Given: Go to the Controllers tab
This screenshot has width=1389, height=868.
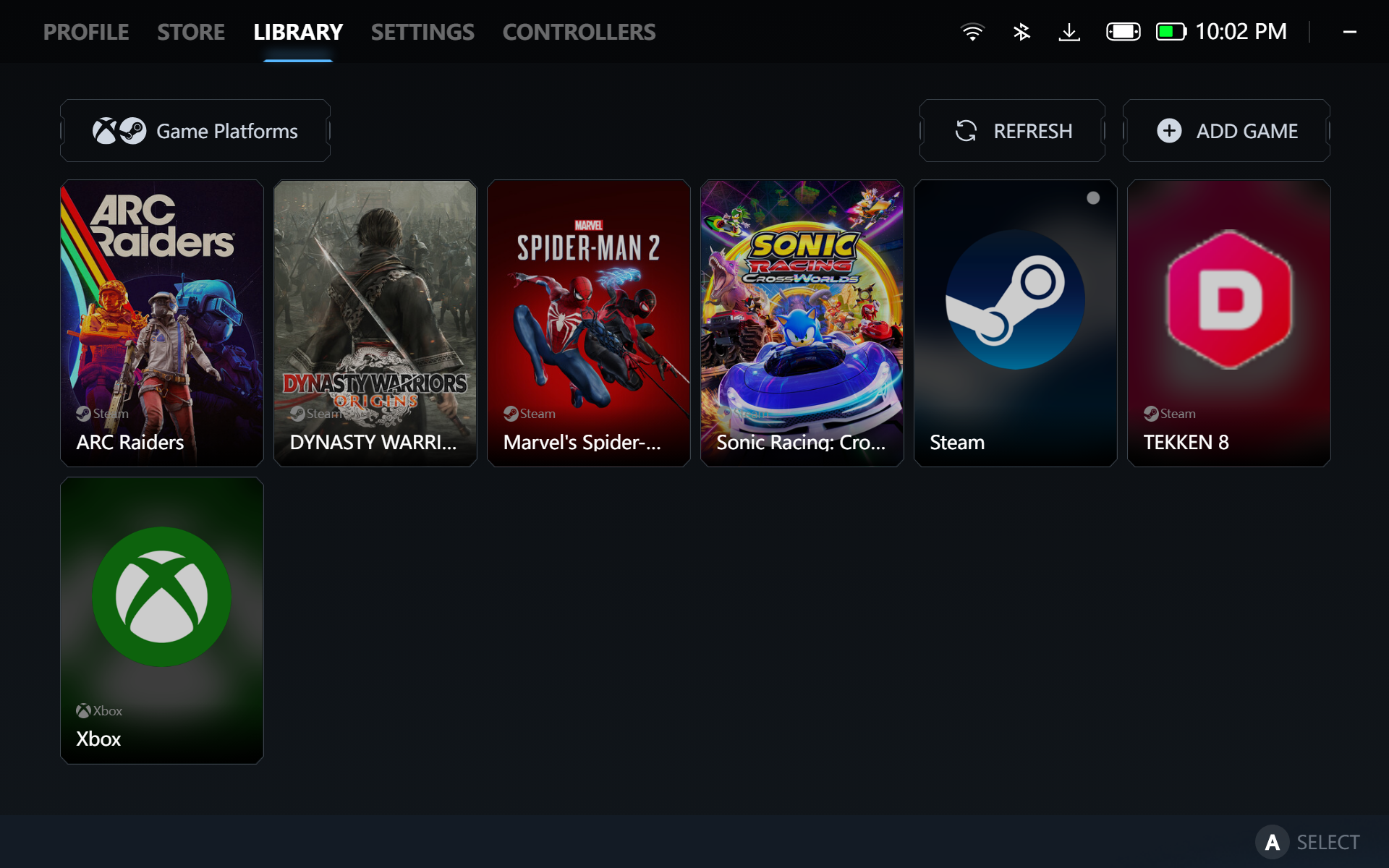Looking at the screenshot, I should (x=579, y=32).
